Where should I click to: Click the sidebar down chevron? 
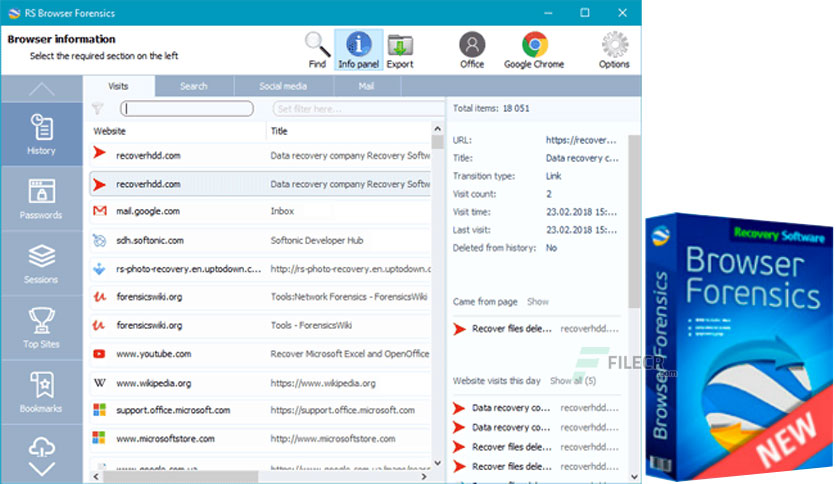coord(42,469)
